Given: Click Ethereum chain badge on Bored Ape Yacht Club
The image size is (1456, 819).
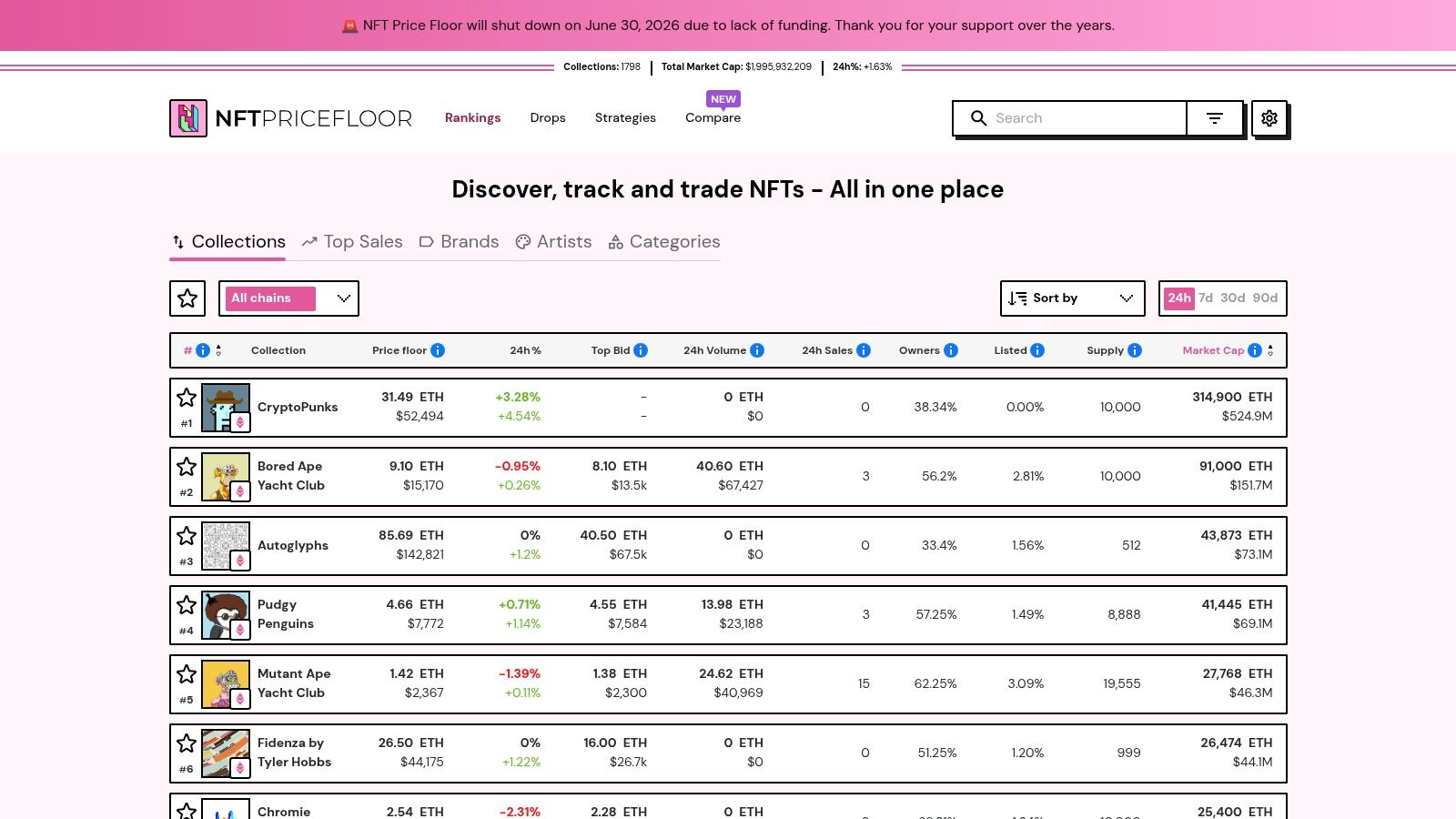Looking at the screenshot, I should pos(240,491).
